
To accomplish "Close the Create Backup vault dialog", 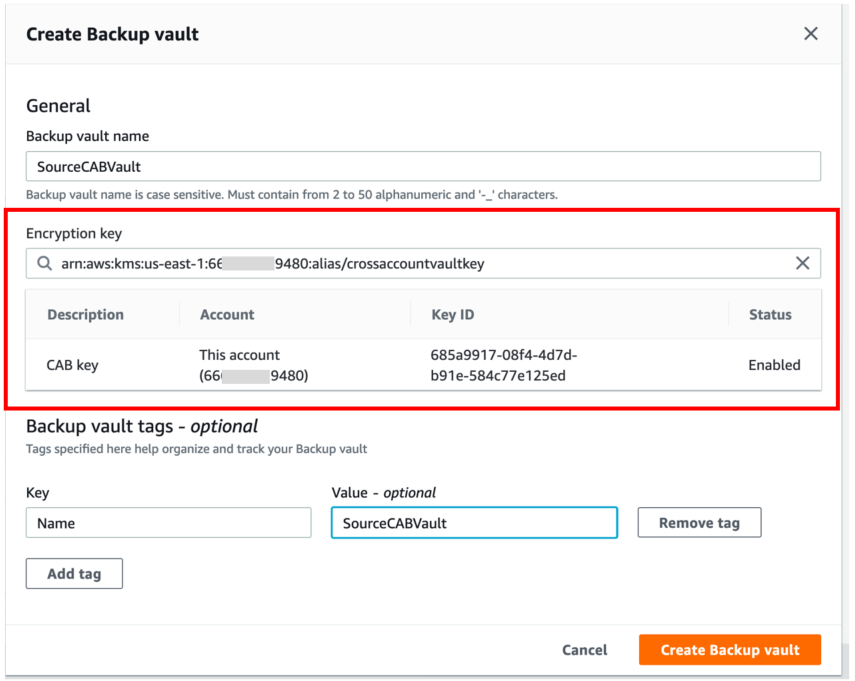I will tap(811, 33).
